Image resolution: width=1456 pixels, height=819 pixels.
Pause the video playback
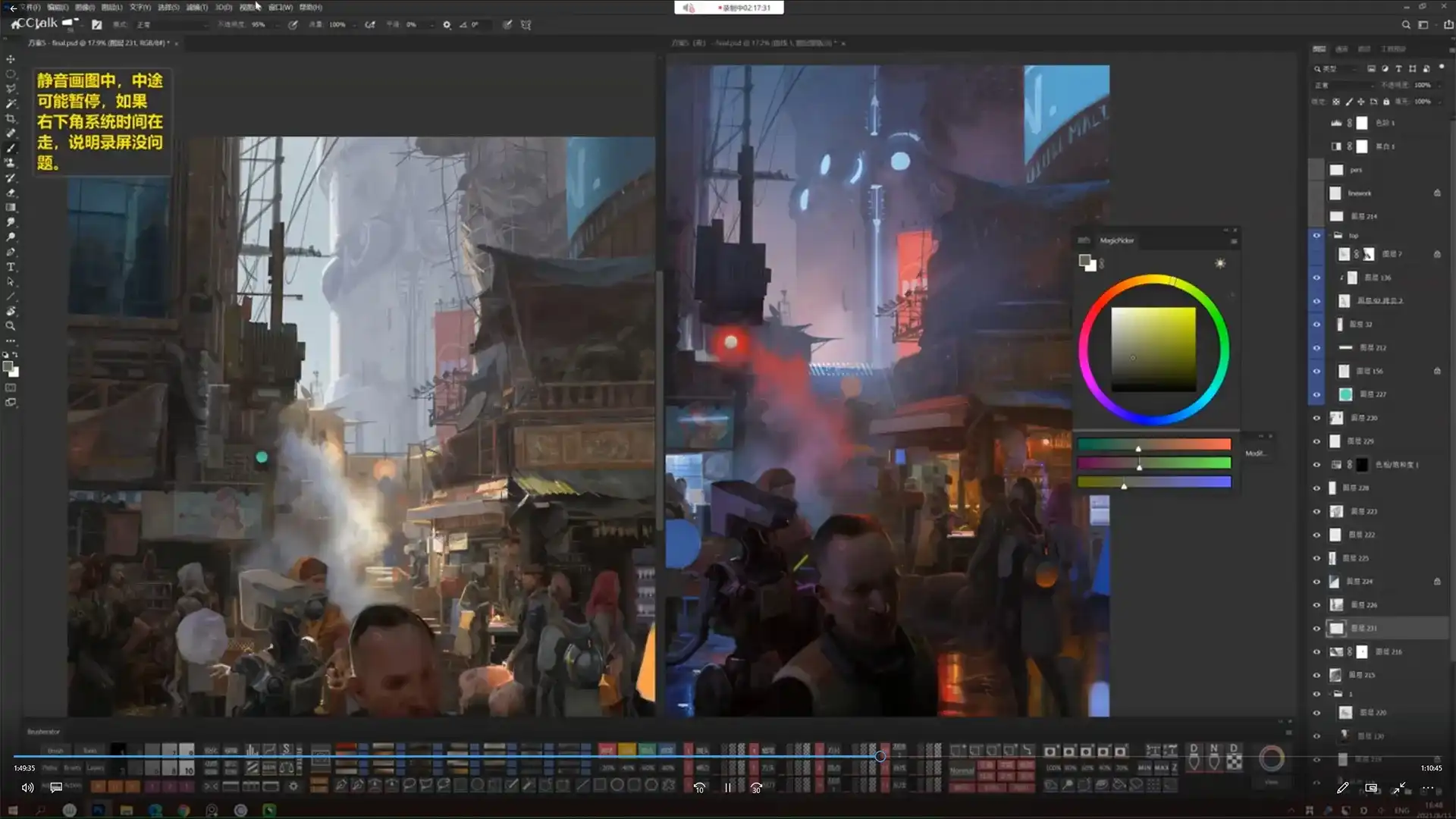pyautogui.click(x=727, y=788)
